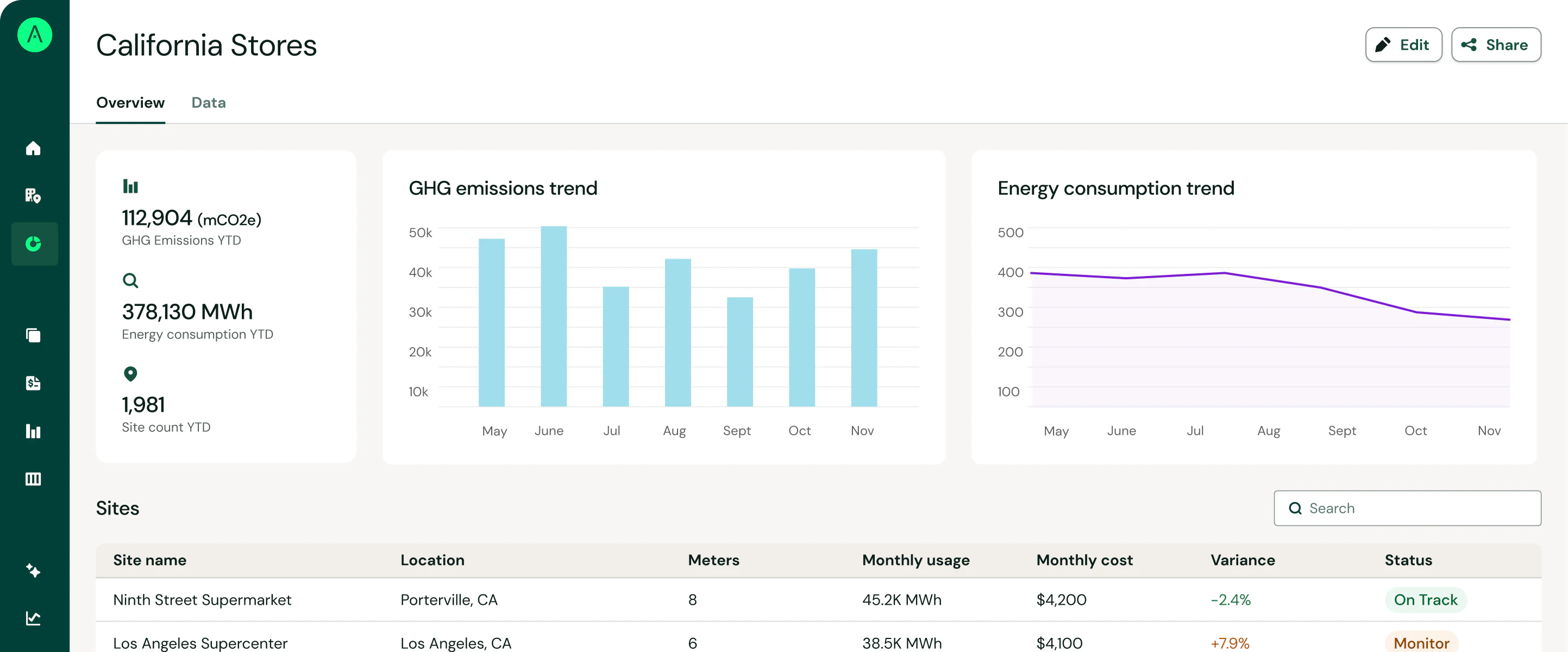Click the bar chart icon above GHG Emissions
This screenshot has width=1568, height=652.
[x=130, y=186]
